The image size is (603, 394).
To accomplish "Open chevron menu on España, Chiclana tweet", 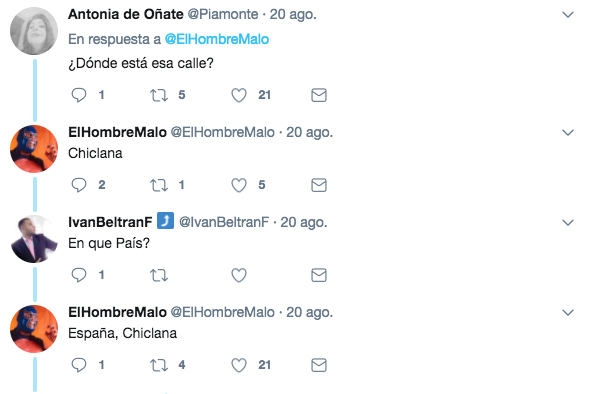I will click(568, 313).
